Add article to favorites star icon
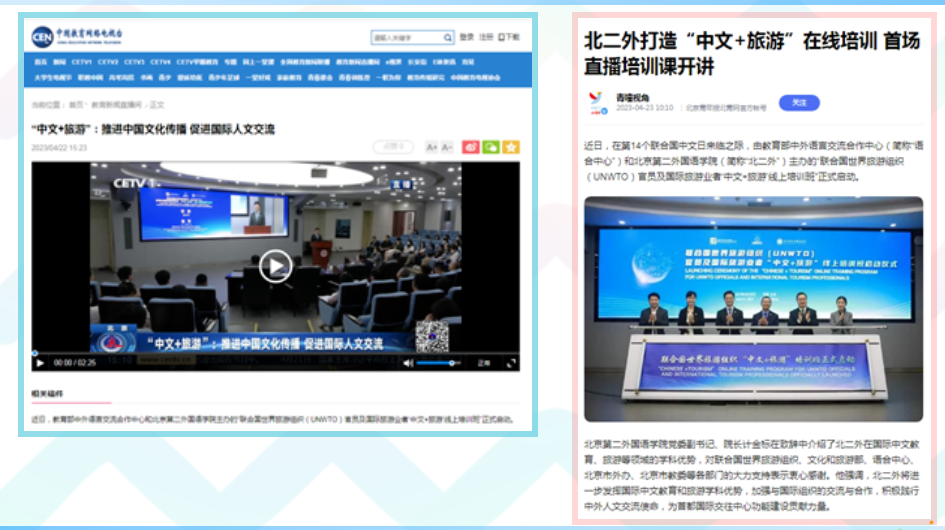 pyautogui.click(x=511, y=147)
